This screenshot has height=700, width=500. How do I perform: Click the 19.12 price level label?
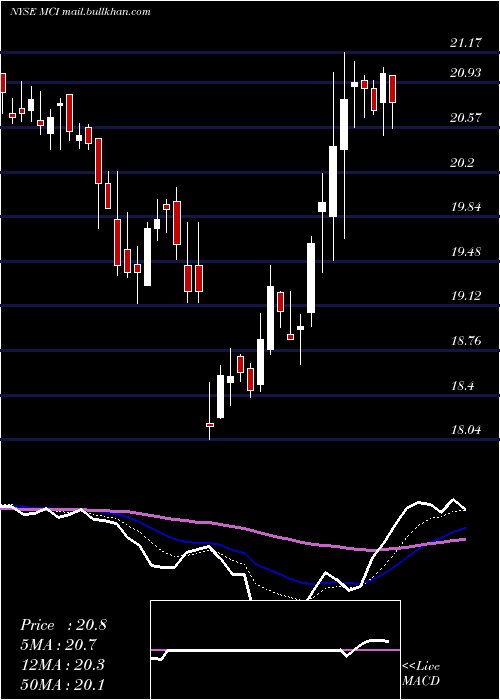(x=466, y=296)
